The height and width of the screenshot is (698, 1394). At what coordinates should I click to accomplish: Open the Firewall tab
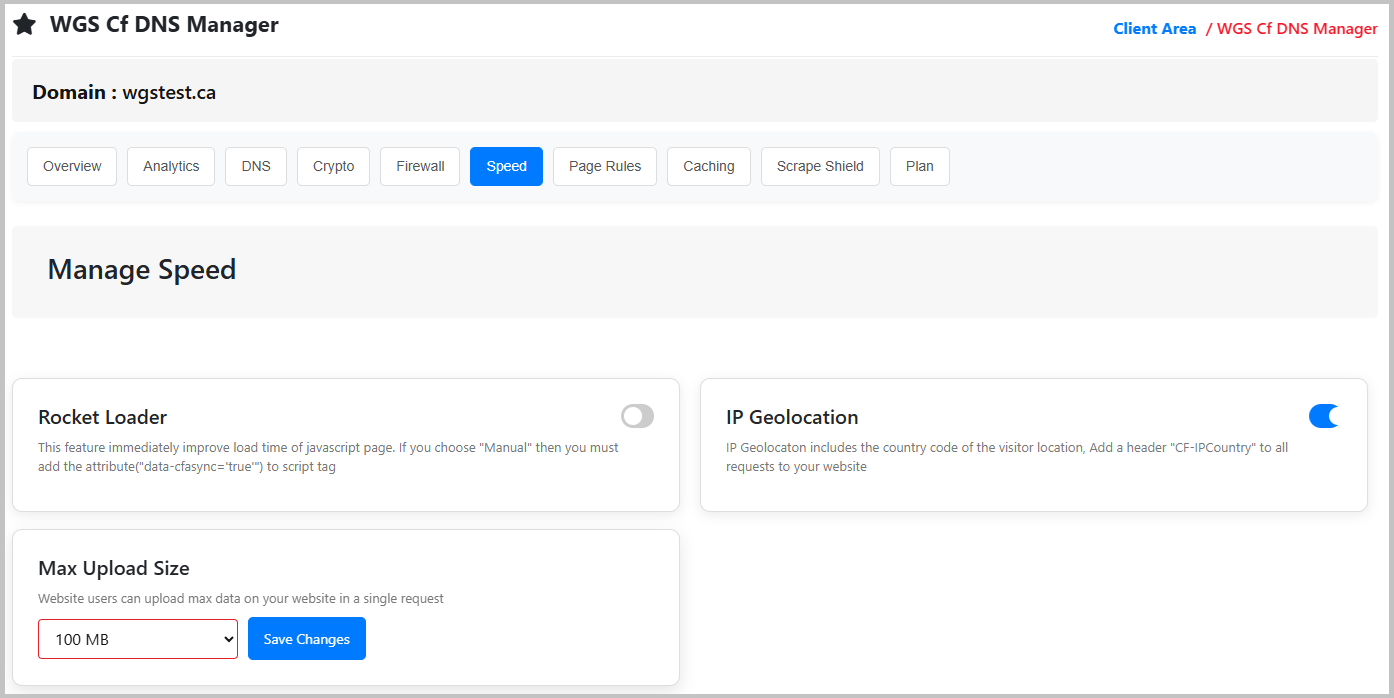pyautogui.click(x=419, y=166)
